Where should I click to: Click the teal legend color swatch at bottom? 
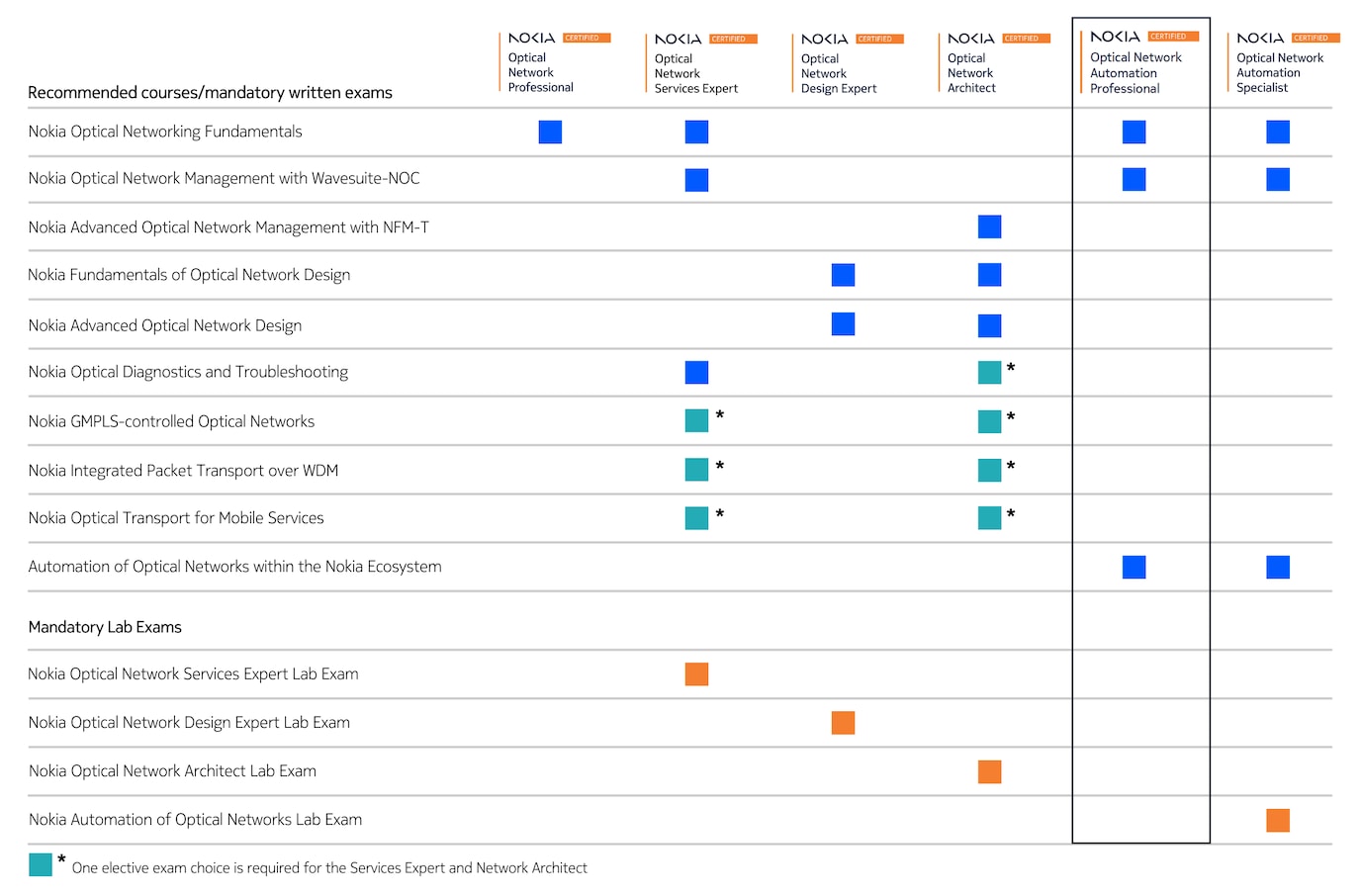coord(41,864)
